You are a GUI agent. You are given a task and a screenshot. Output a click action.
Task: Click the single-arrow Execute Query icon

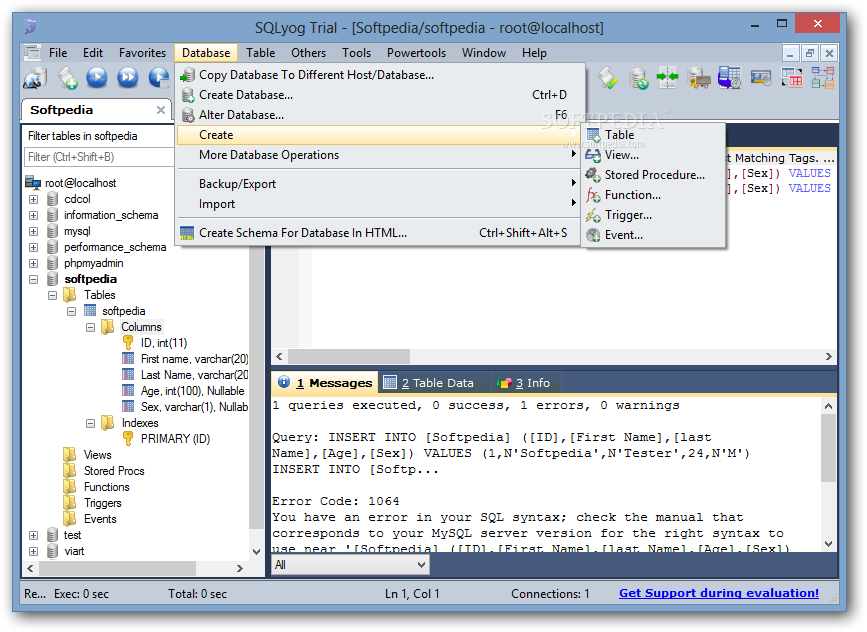coord(97,77)
